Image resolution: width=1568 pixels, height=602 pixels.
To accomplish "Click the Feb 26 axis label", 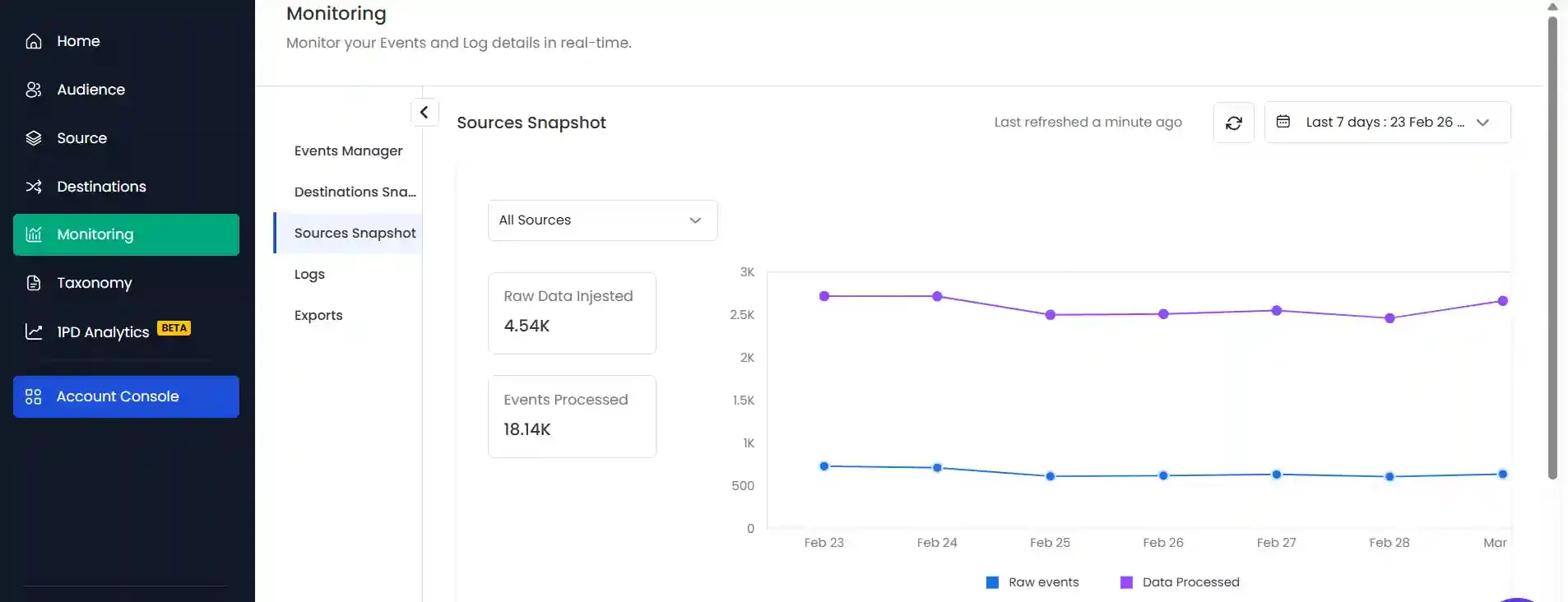I will tap(1163, 543).
